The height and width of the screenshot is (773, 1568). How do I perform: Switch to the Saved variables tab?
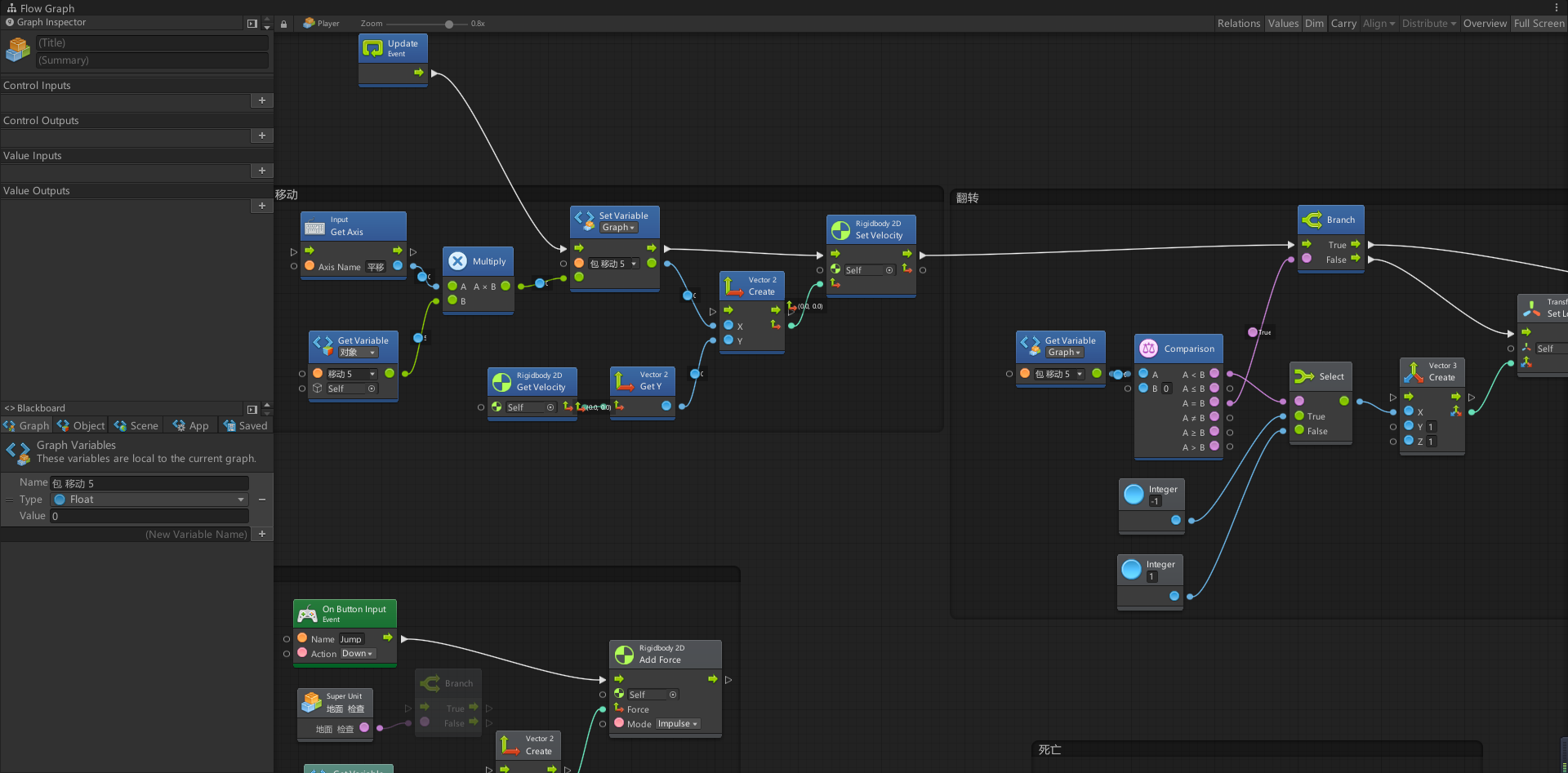point(246,425)
